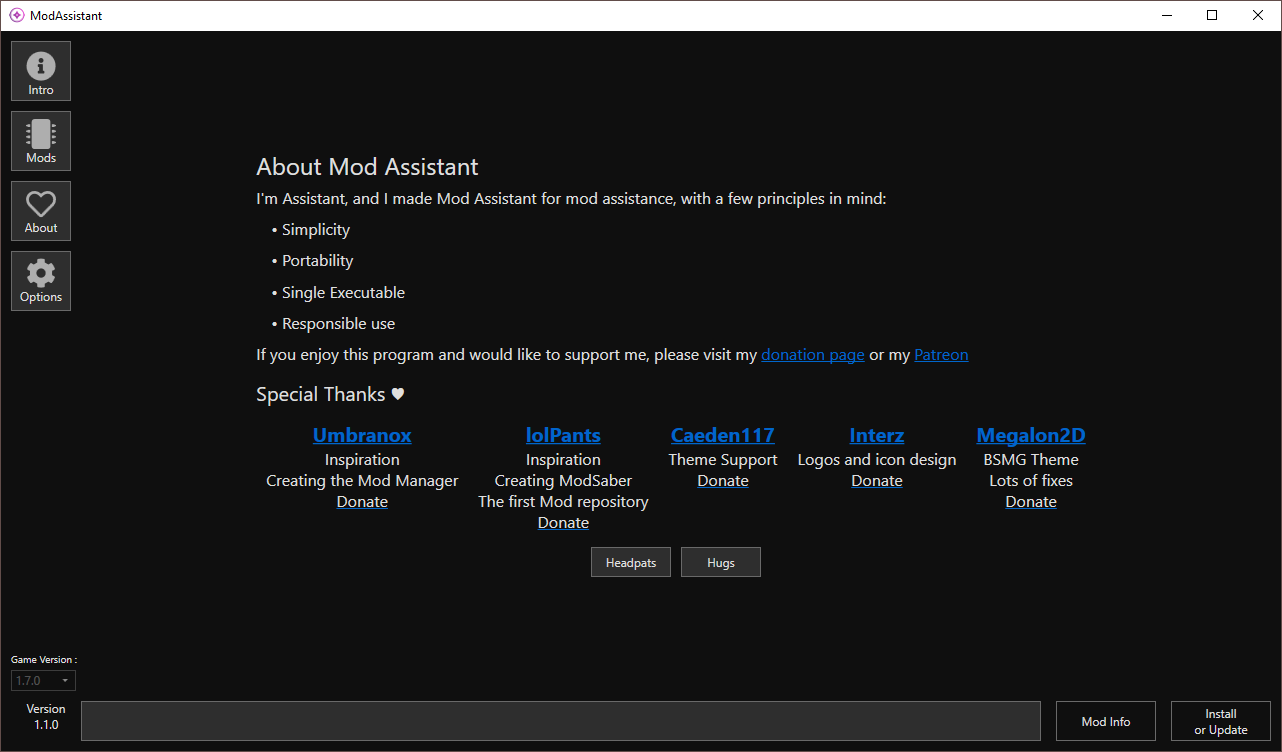1282x752 pixels.
Task: Click 'Logos and icon design' text
Action: [x=877, y=460]
